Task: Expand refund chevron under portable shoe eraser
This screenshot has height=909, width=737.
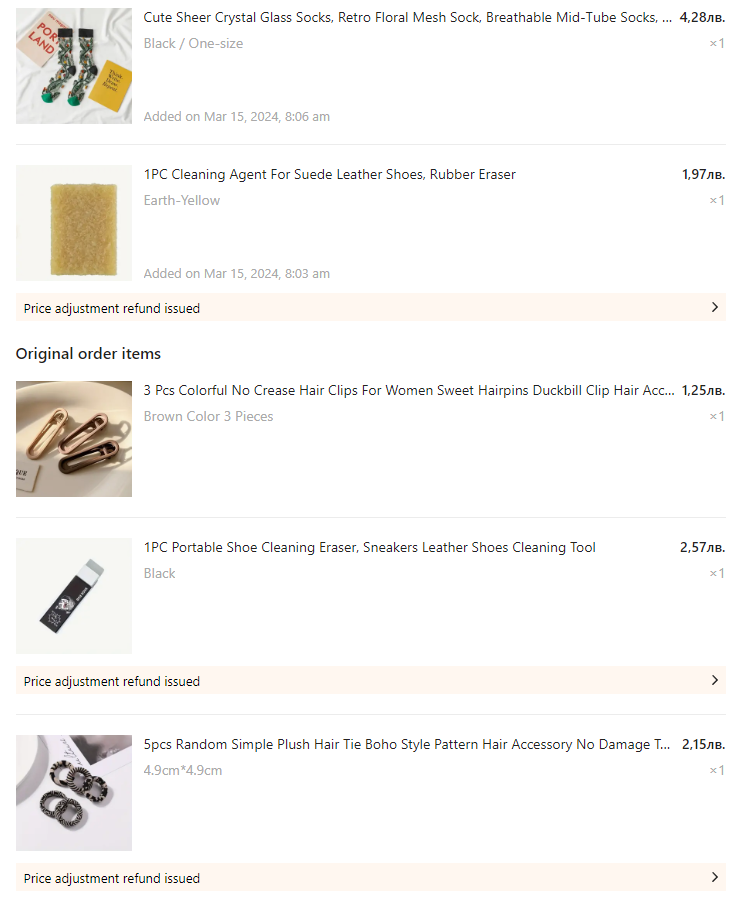Action: coord(714,680)
